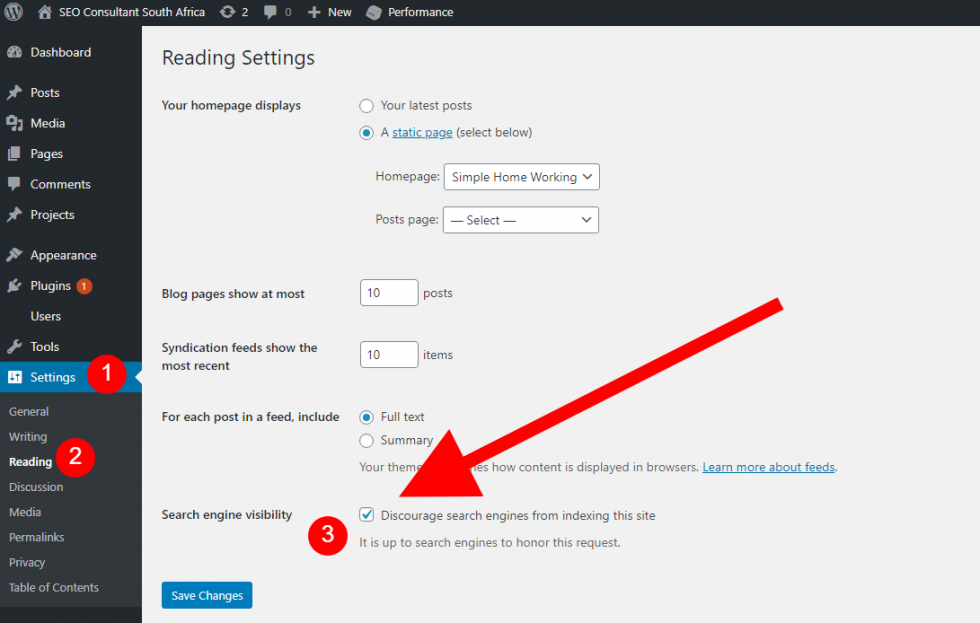The image size is (980, 623).
Task: Click the WordPress logo in the top bar
Action: click(x=13, y=12)
